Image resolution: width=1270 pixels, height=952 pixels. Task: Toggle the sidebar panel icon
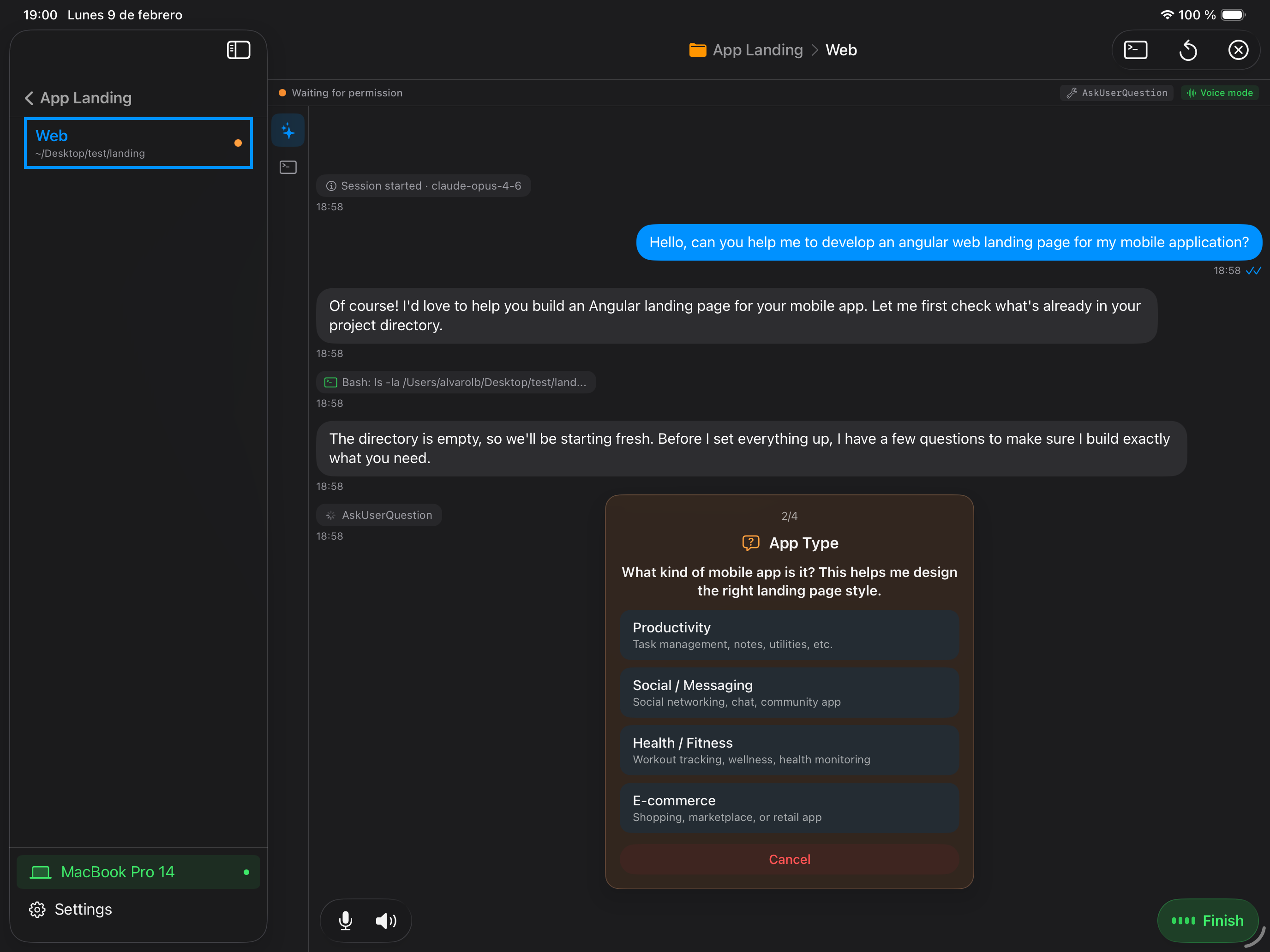point(238,50)
